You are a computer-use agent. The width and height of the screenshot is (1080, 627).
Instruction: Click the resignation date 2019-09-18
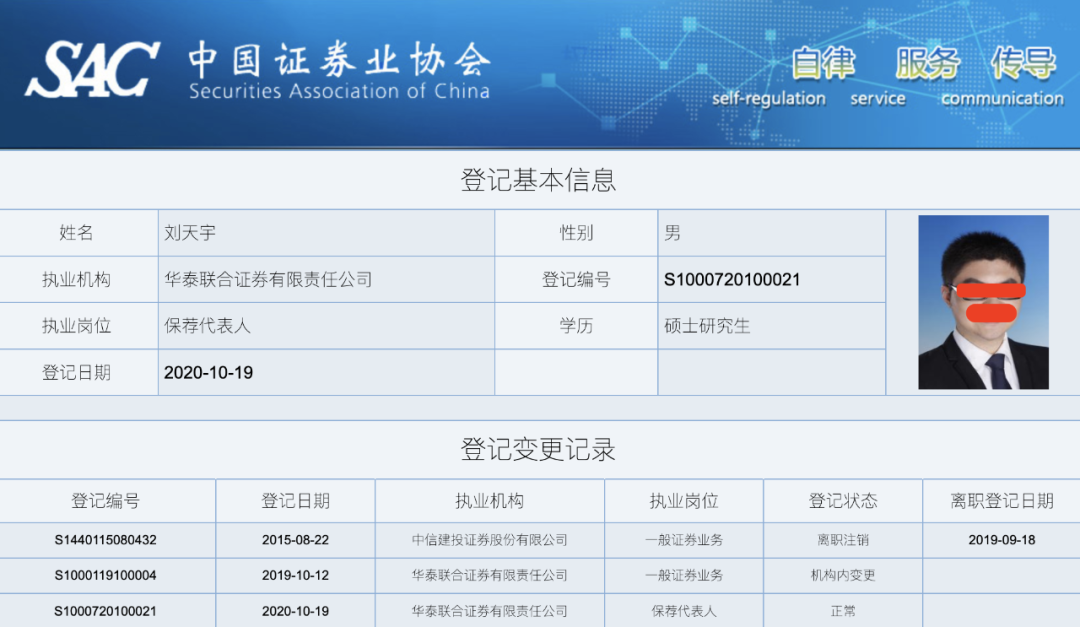click(x=1002, y=540)
